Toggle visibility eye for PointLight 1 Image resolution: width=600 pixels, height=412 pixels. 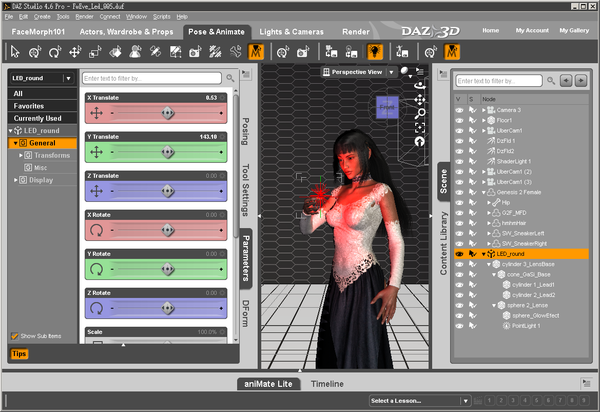[459, 326]
